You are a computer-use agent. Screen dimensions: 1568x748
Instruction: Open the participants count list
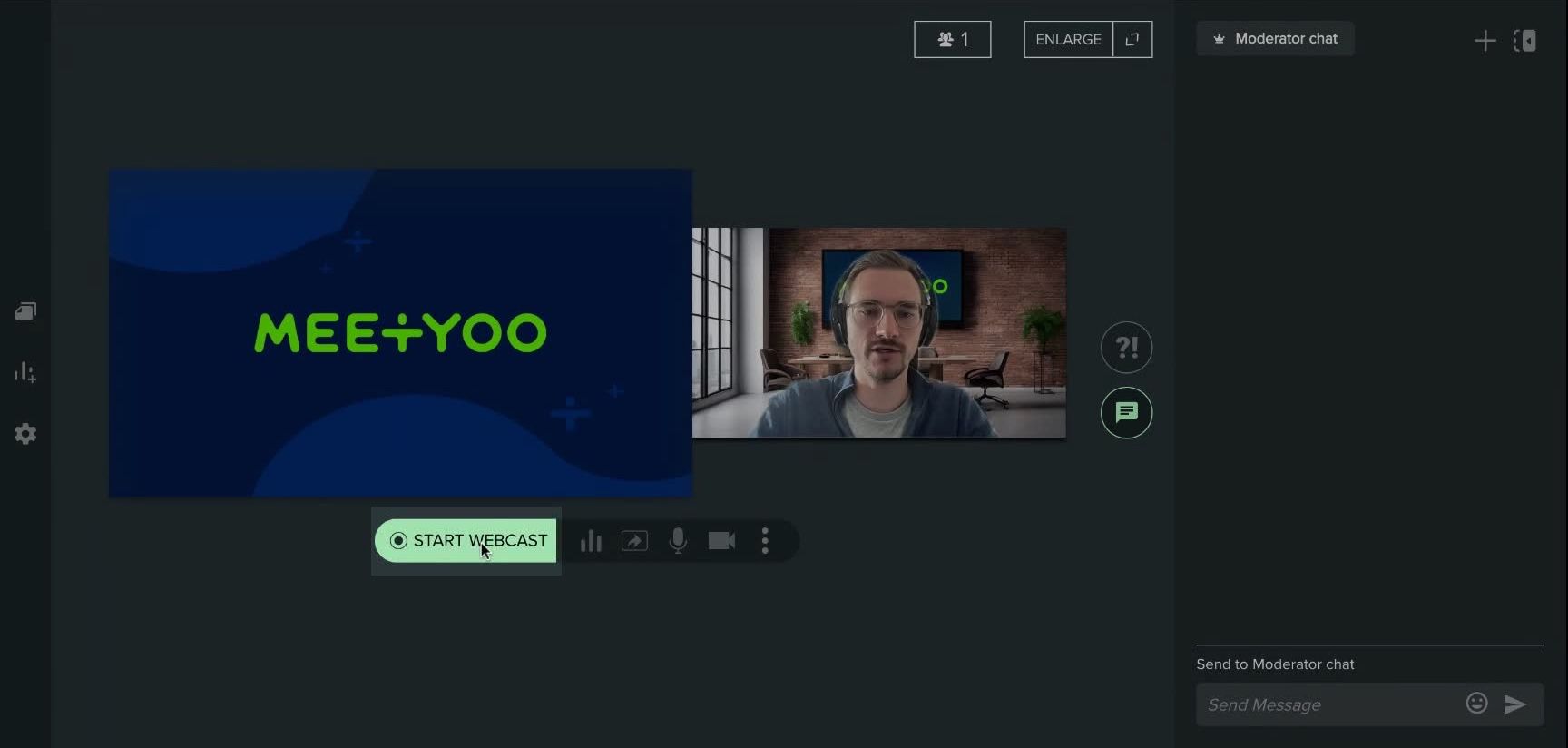[x=952, y=40]
